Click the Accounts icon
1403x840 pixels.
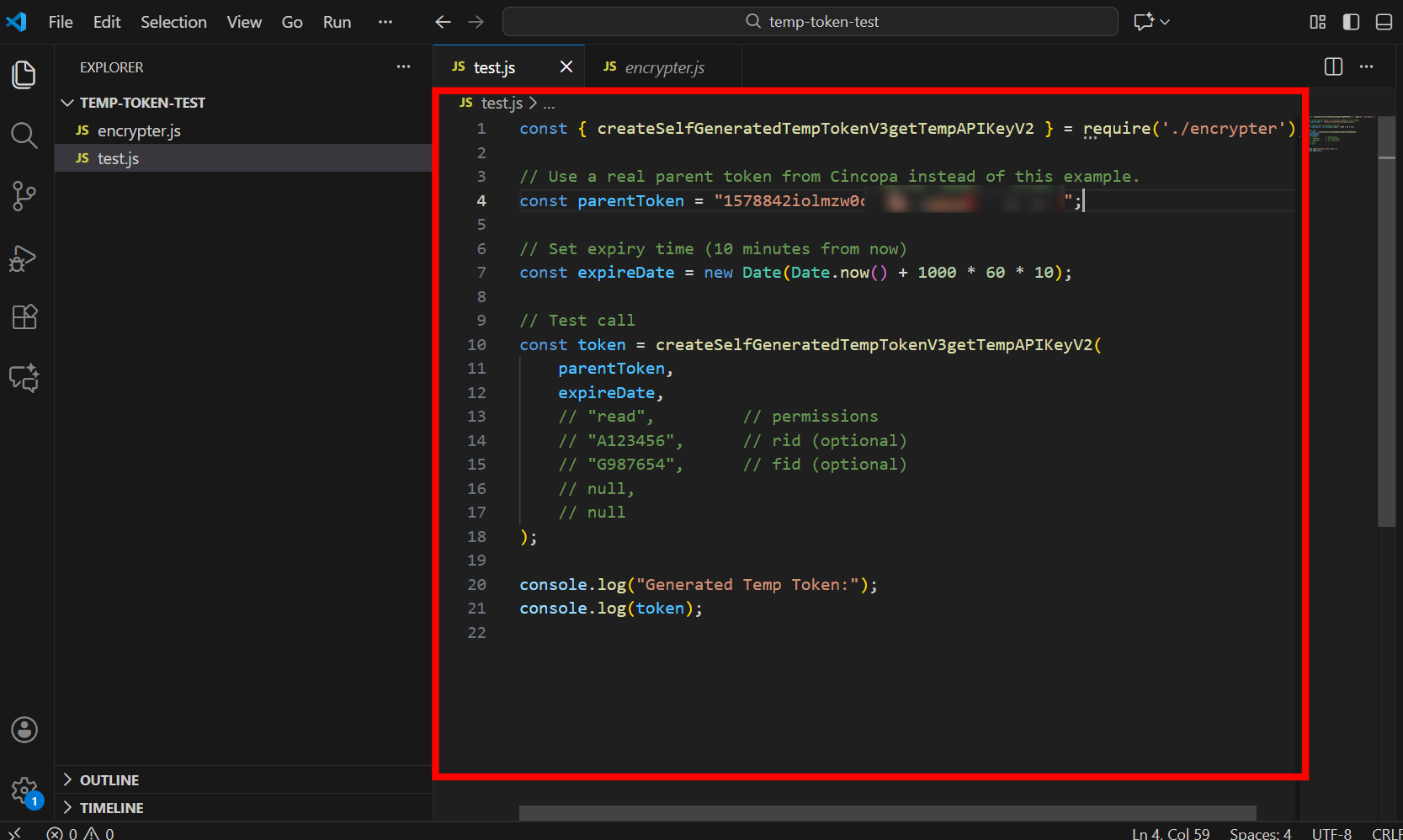coord(24,730)
